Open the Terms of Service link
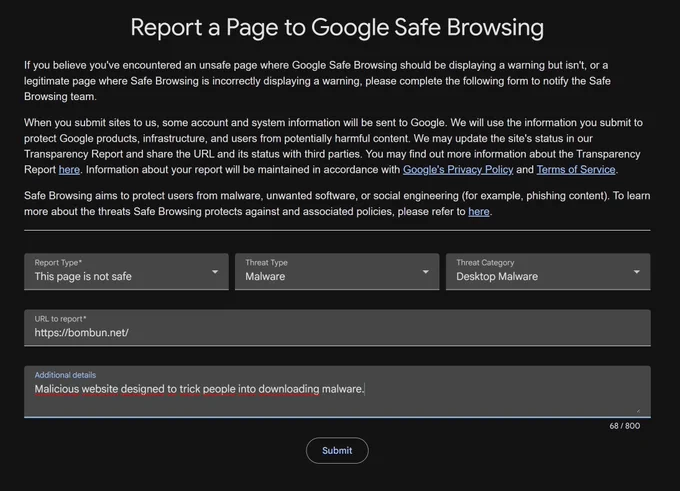The image size is (680, 491). tap(576, 170)
